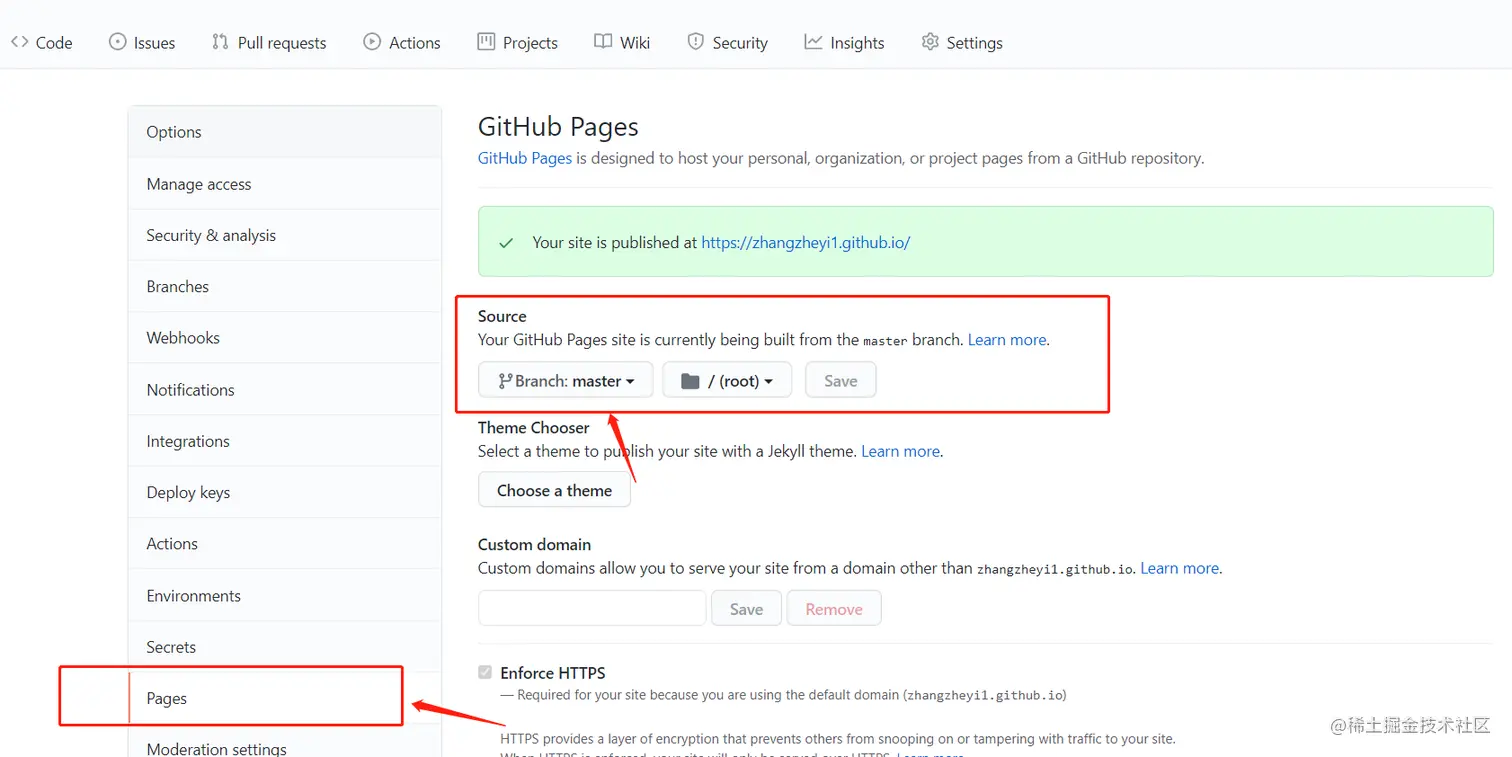
Task: Expand the Branch: master dropdown
Action: coord(566,381)
